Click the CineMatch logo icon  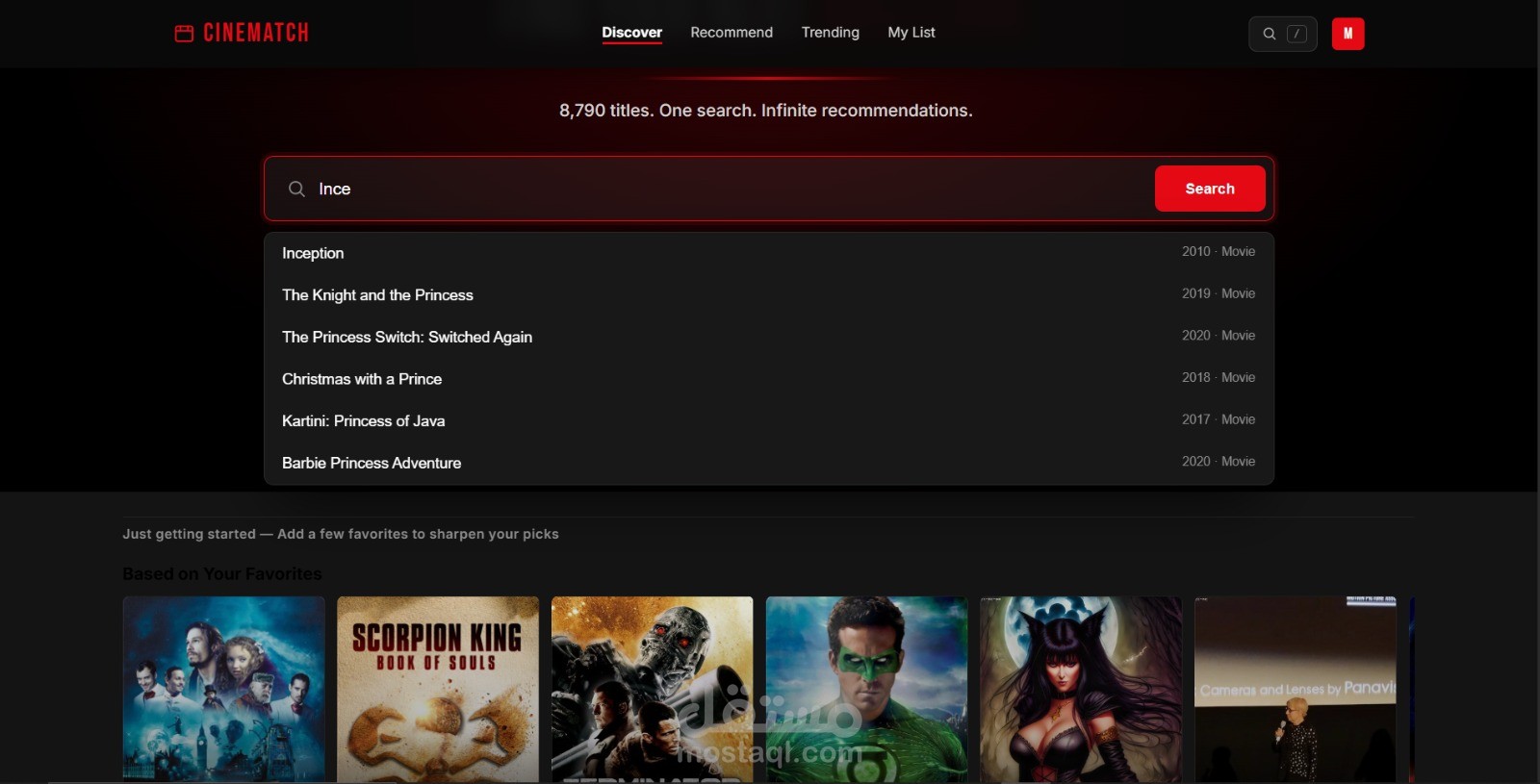coord(184,34)
